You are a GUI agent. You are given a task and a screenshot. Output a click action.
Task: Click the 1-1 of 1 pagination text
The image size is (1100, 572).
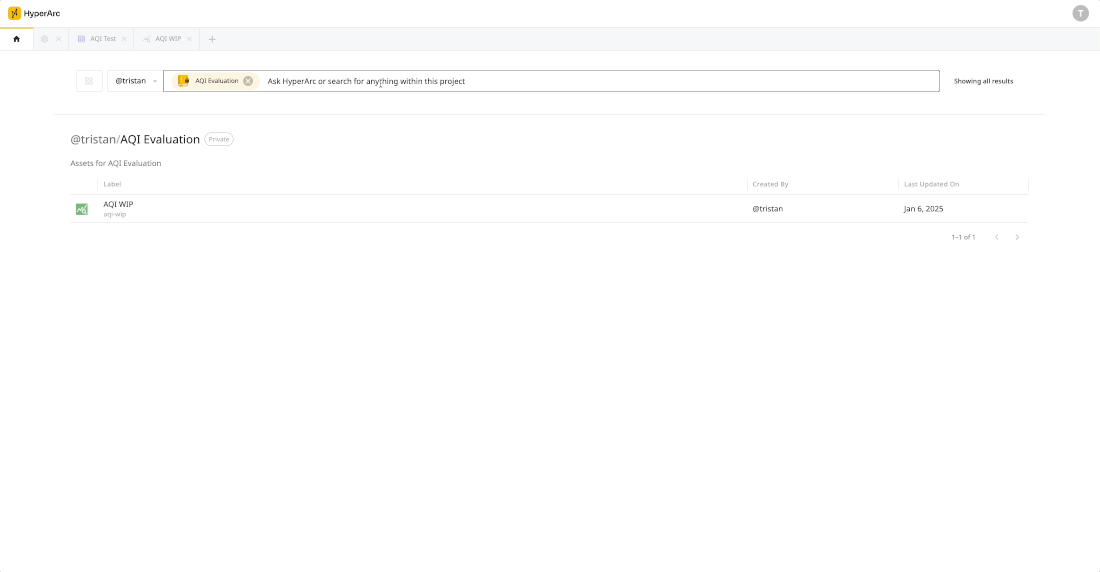[963, 237]
